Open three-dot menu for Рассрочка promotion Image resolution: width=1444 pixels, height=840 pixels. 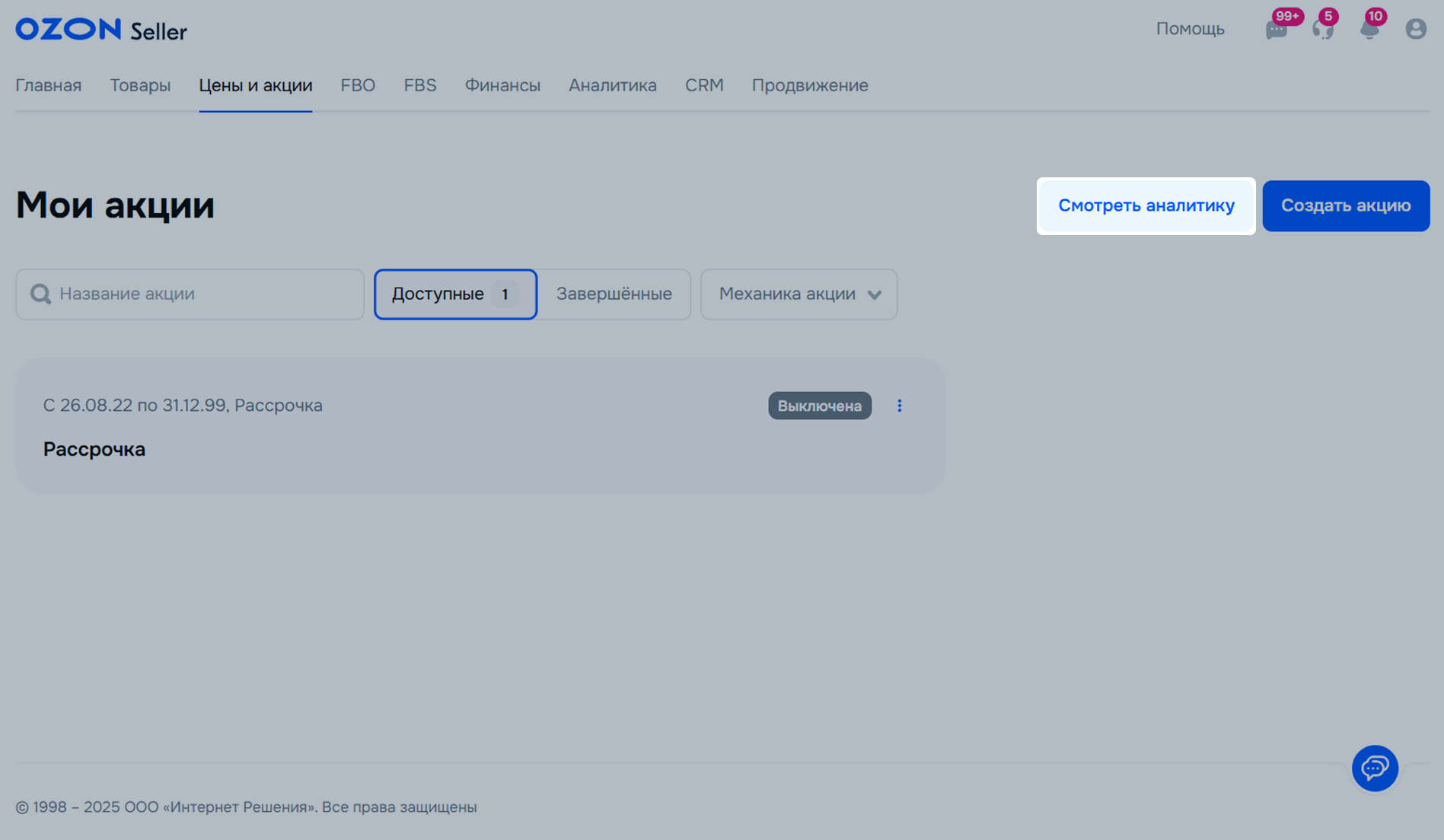pos(899,406)
